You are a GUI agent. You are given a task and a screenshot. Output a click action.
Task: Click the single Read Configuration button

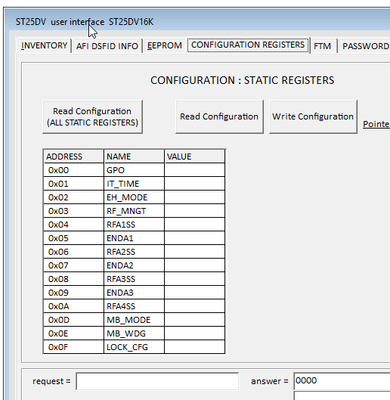(x=219, y=117)
